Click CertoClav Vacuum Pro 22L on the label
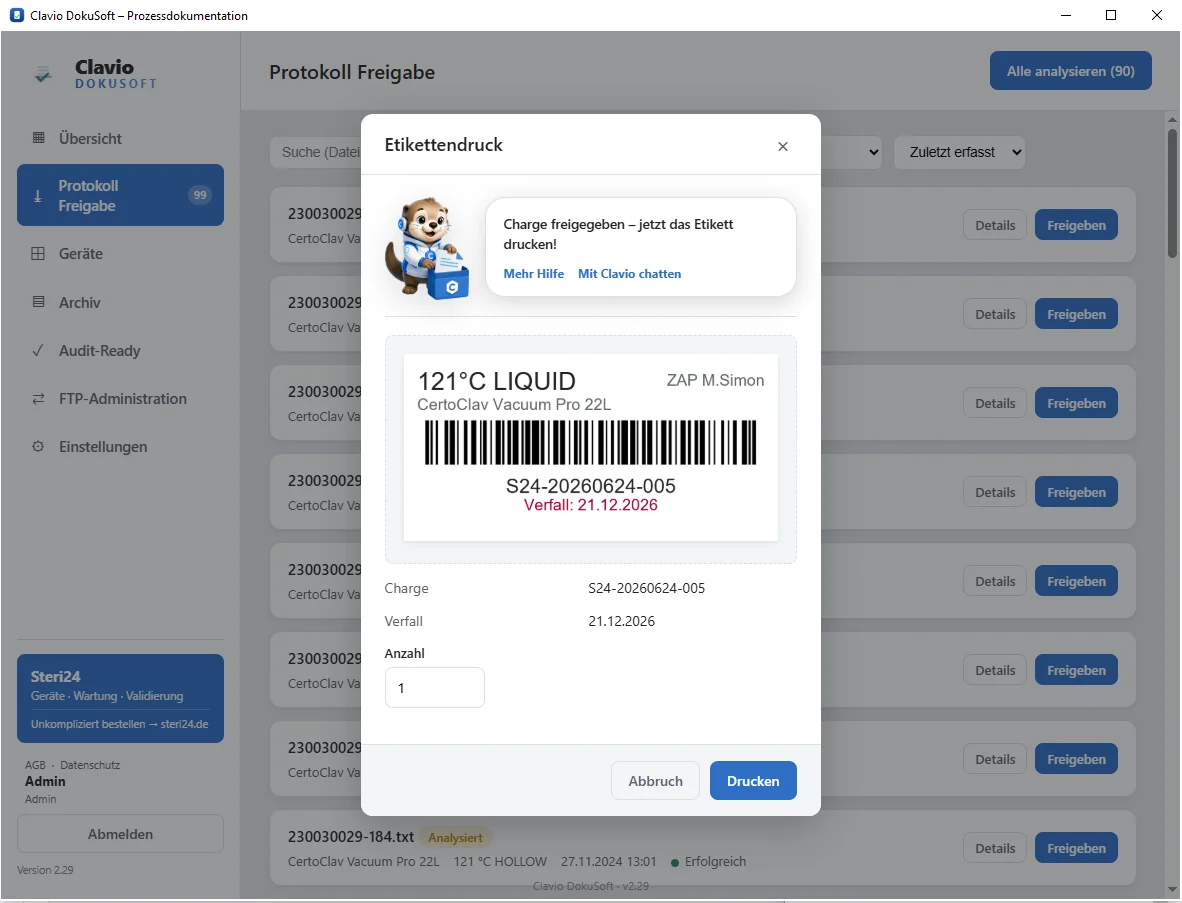Viewport: 1182px width, 903px height. click(514, 404)
